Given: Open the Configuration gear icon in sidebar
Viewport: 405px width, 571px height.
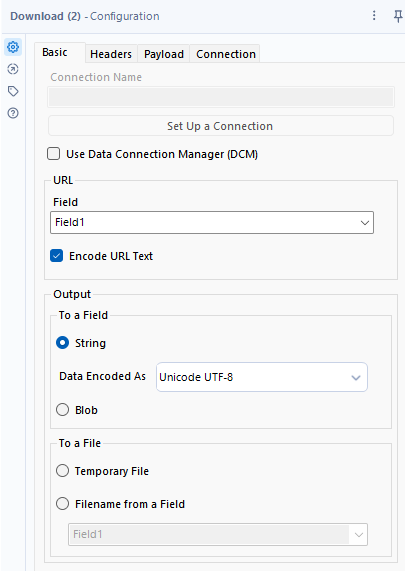Looking at the screenshot, I should coord(13,47).
